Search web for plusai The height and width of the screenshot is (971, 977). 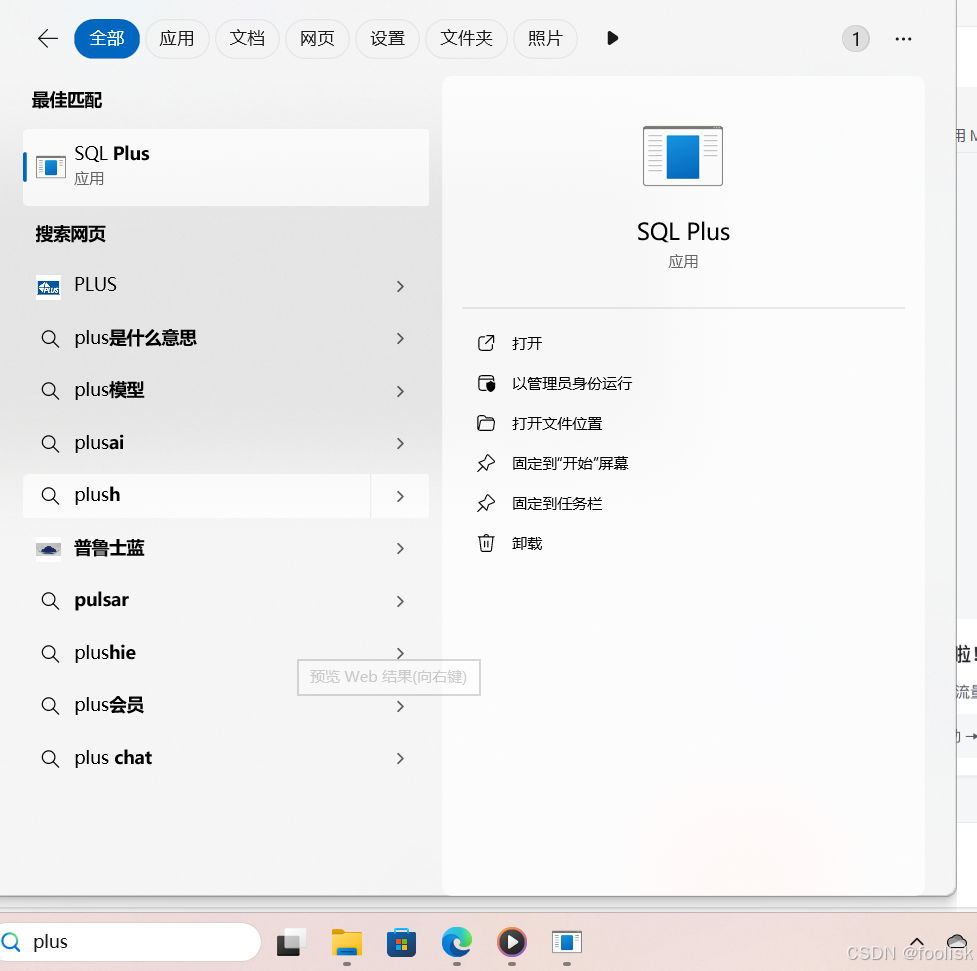point(226,443)
